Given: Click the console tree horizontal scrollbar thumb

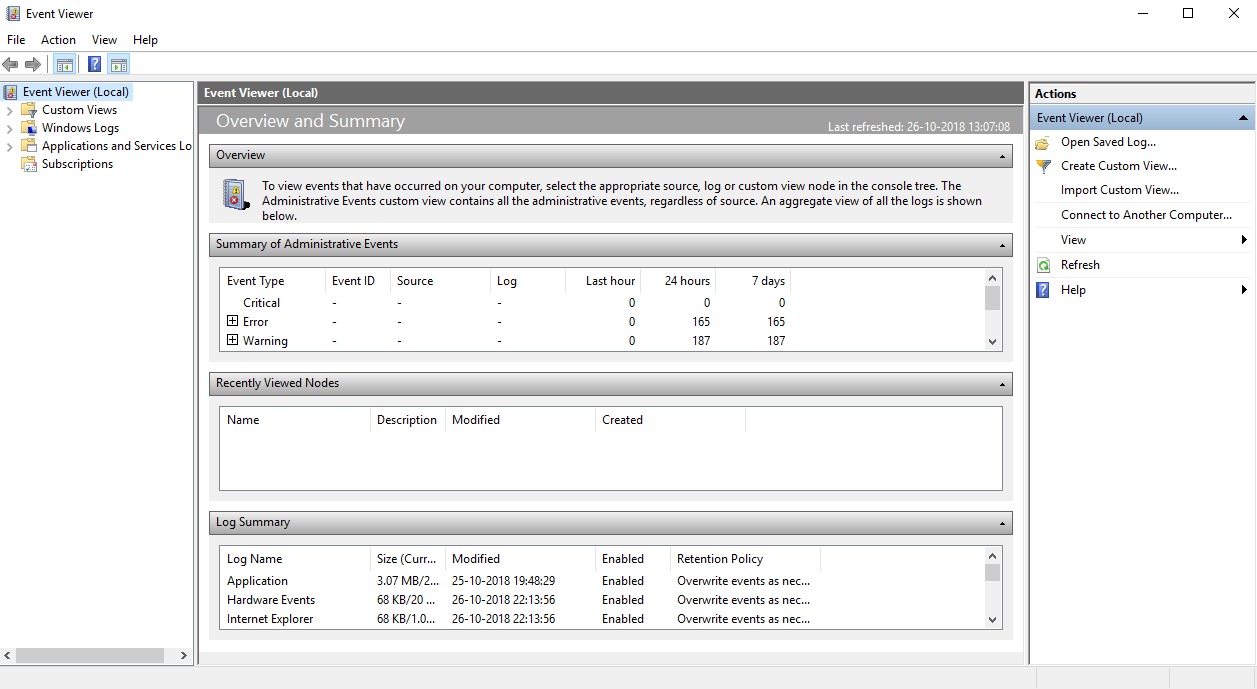Looking at the screenshot, I should click(x=90, y=656).
